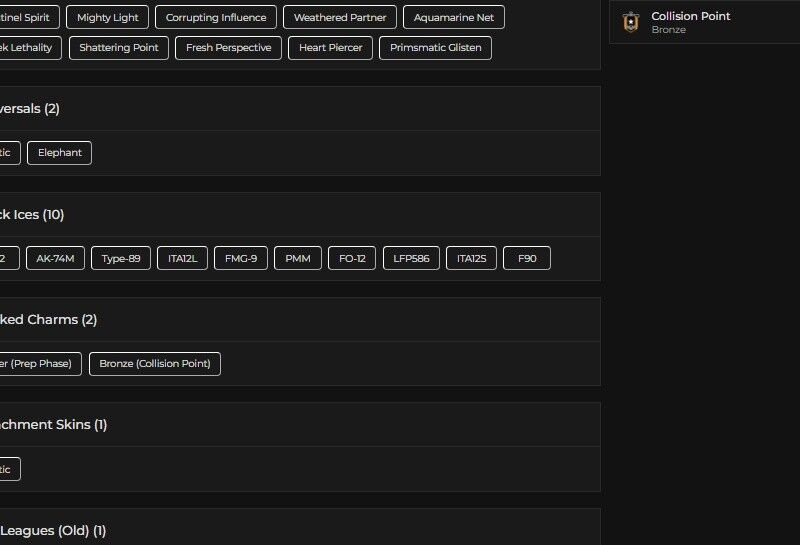Click the Collision Point charm icon
800x545 pixels.
coord(630,22)
